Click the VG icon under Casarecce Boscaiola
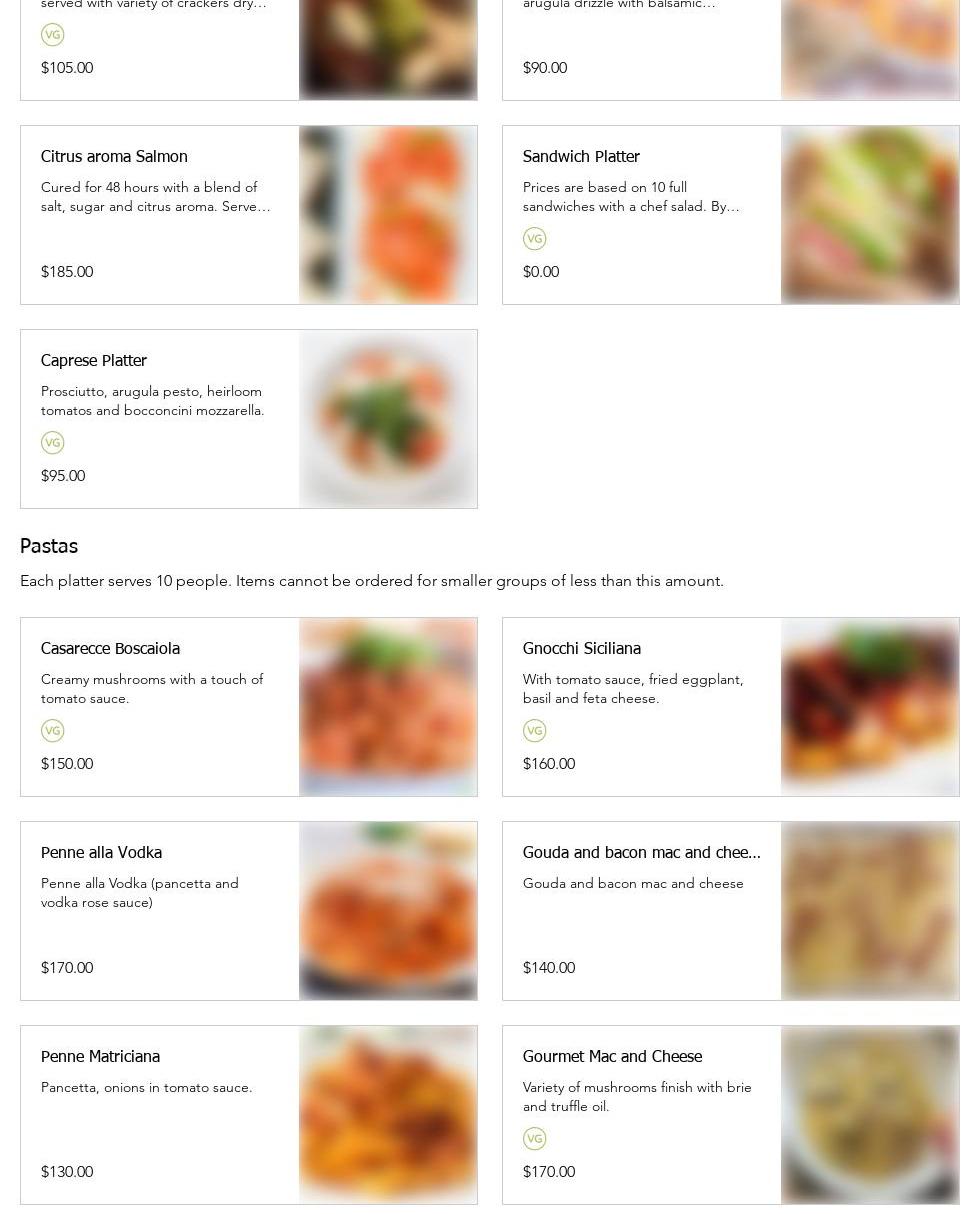Viewport: 965px width, 1214px height. click(x=52, y=731)
